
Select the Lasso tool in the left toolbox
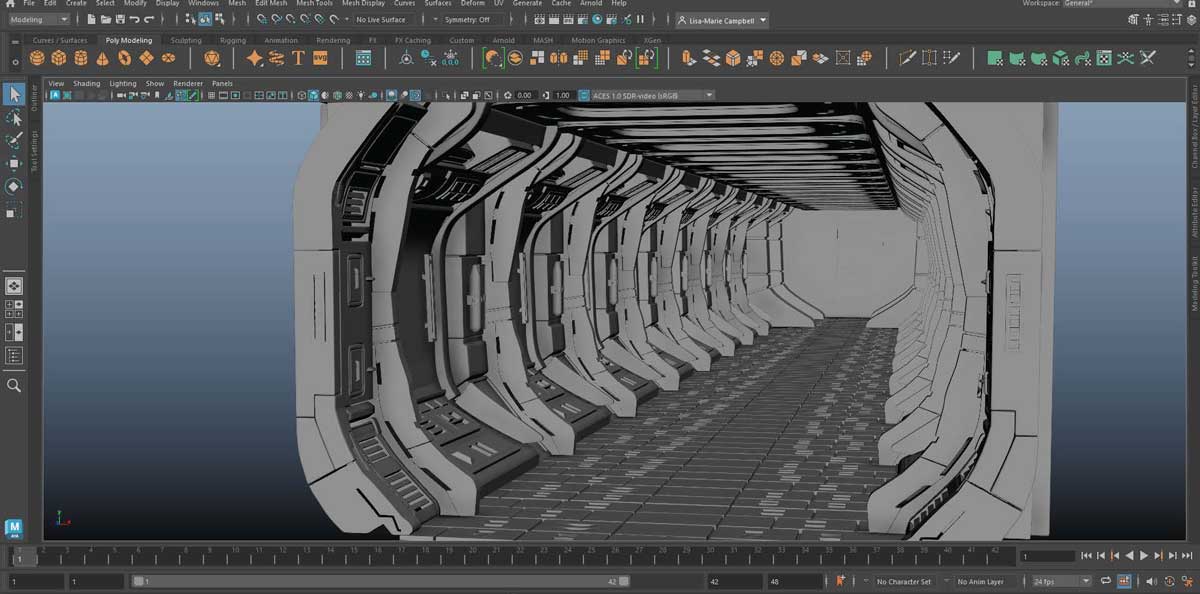click(x=13, y=118)
